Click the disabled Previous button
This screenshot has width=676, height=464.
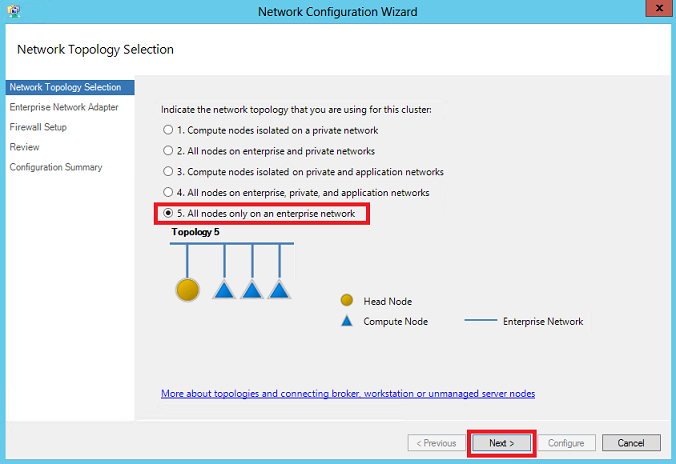pos(436,443)
